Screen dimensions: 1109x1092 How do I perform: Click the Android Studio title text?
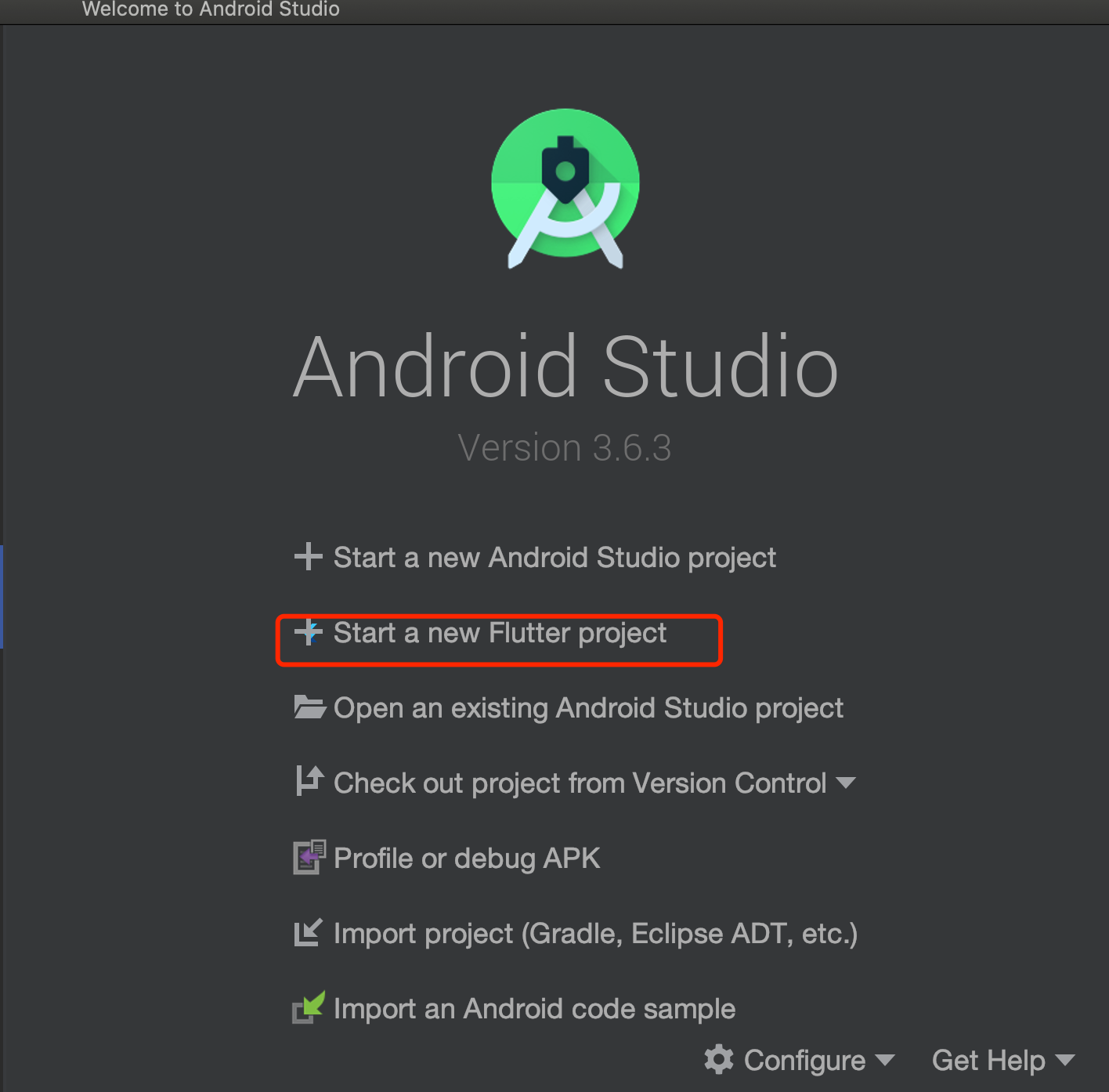pos(565,366)
